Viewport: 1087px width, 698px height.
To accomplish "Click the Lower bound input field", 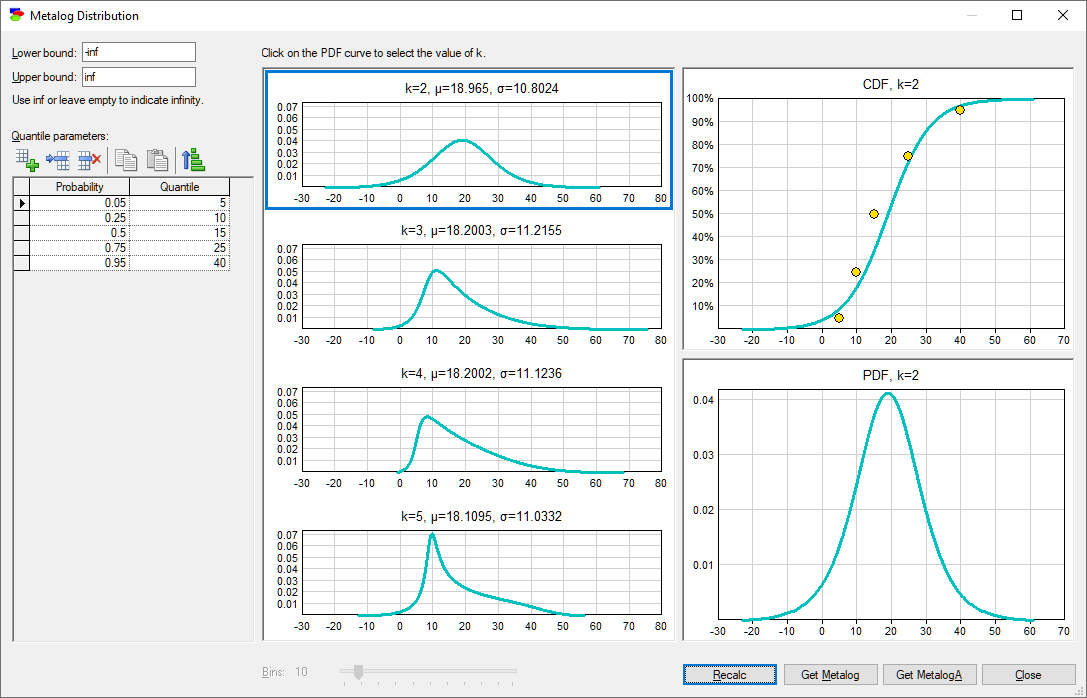I will coord(139,52).
